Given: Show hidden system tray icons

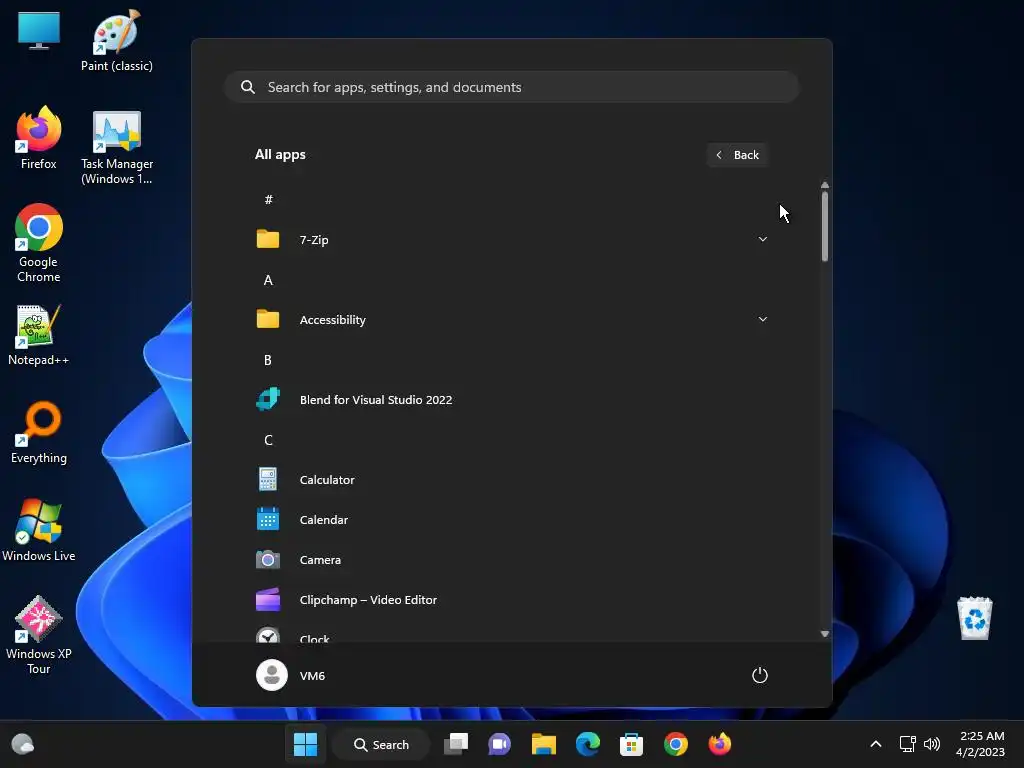Looking at the screenshot, I should click(876, 744).
